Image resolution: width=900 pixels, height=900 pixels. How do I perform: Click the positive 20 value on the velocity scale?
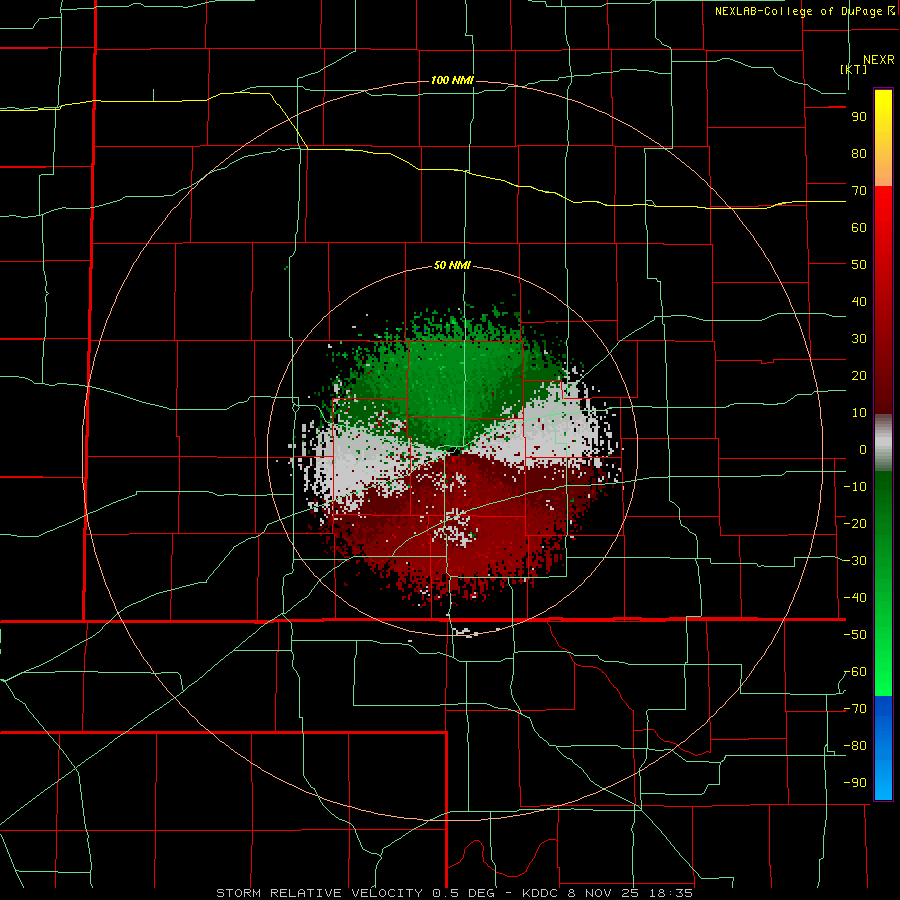coord(859,375)
